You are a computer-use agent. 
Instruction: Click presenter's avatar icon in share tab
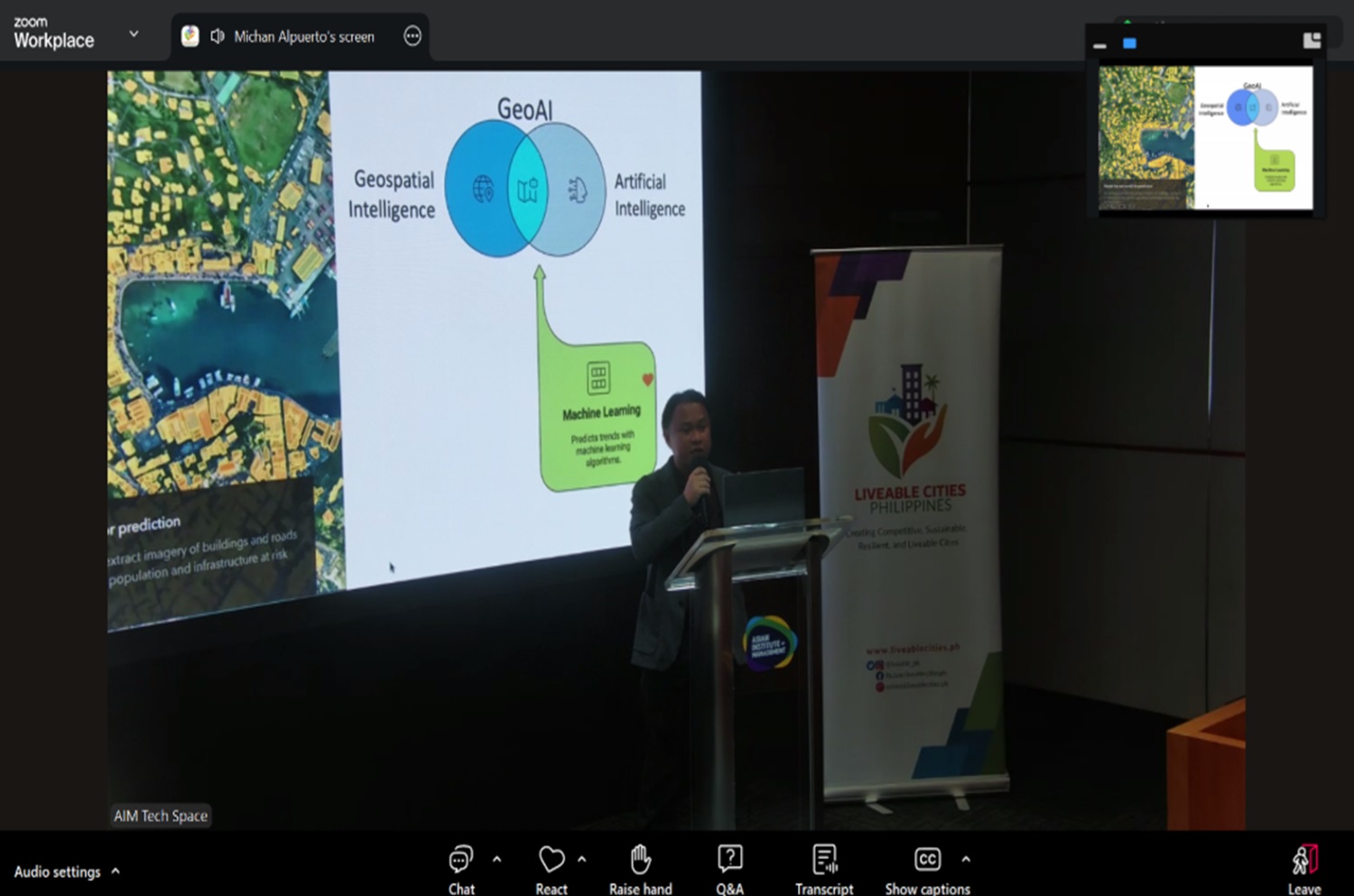coord(190,36)
